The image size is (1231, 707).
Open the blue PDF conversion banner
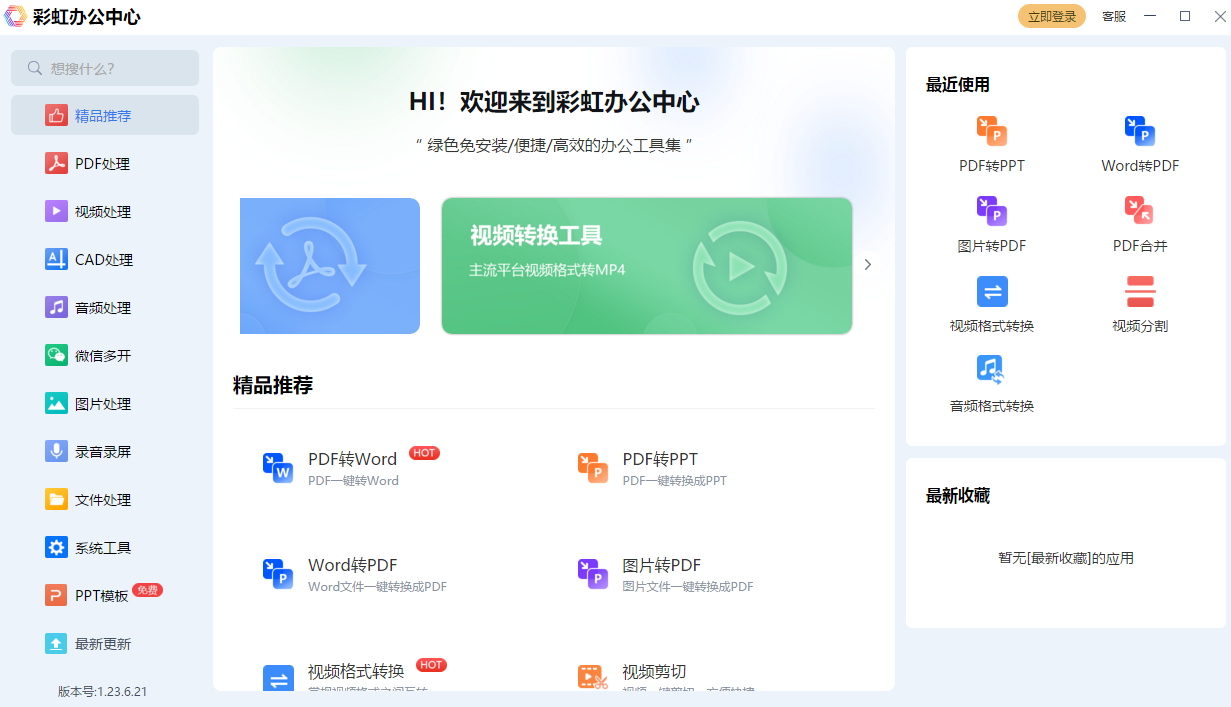point(330,266)
